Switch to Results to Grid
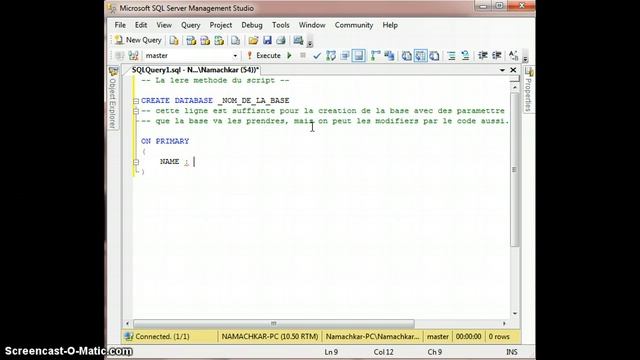The height and width of the screenshot is (360, 640). (x=420, y=56)
